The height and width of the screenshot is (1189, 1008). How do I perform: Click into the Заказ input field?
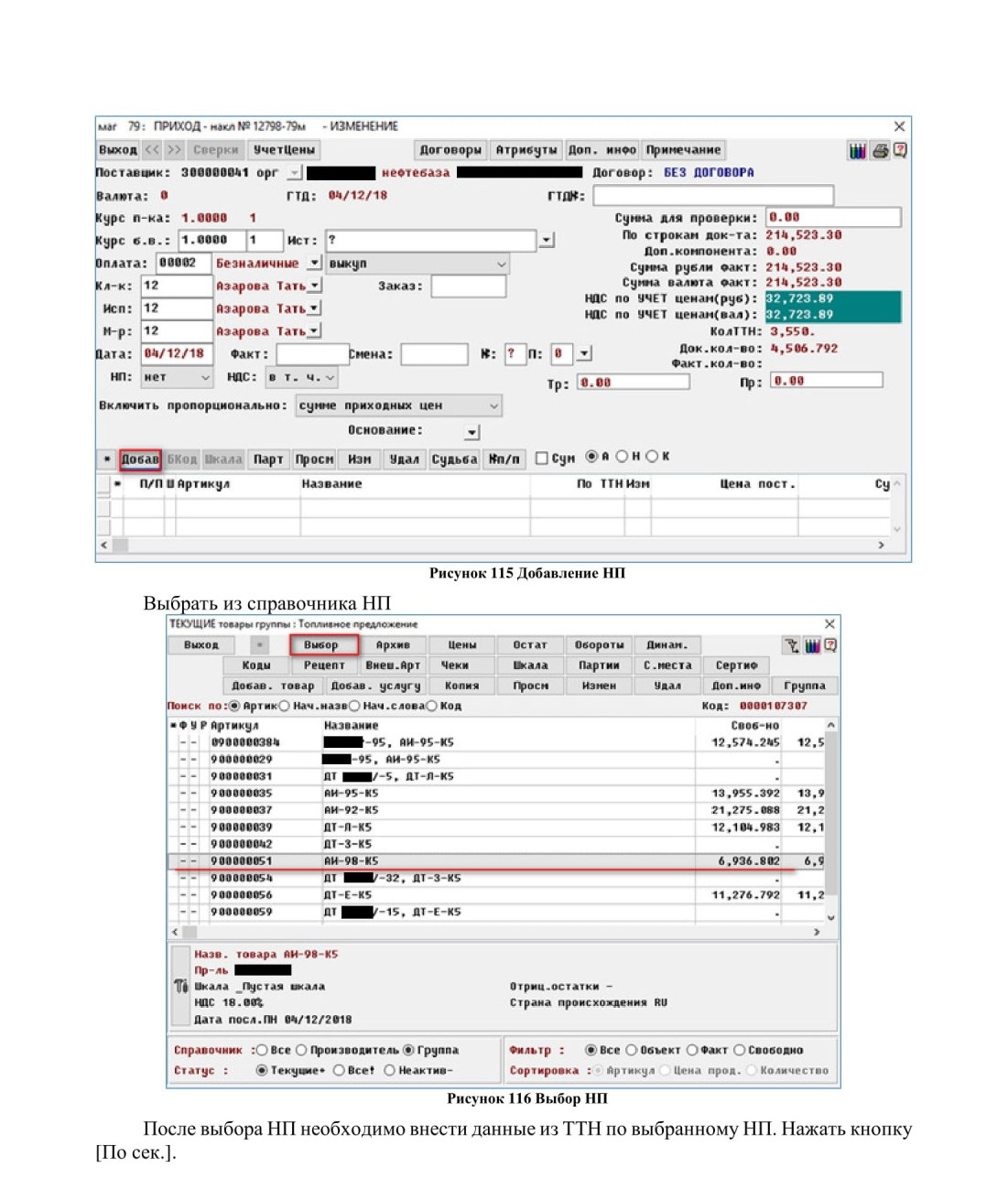tap(469, 286)
